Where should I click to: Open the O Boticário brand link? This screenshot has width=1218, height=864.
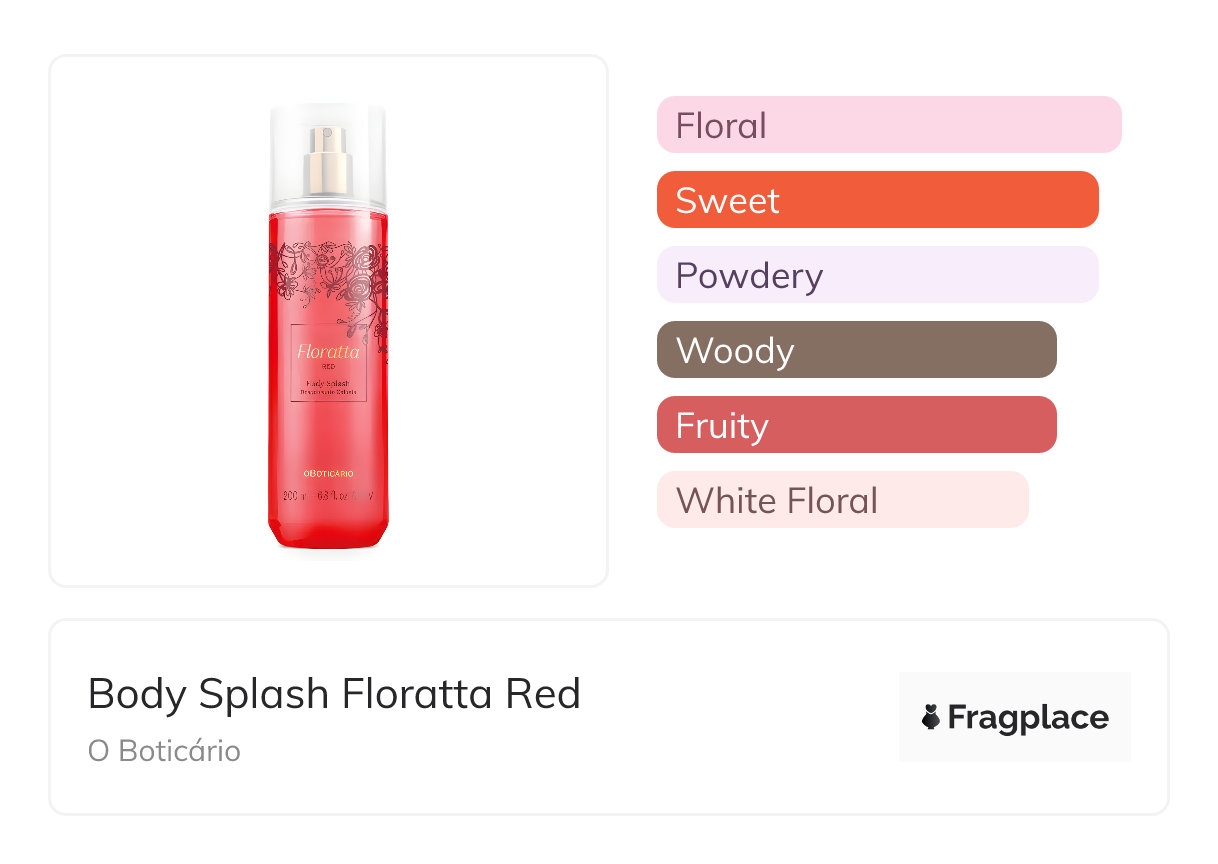click(x=164, y=751)
